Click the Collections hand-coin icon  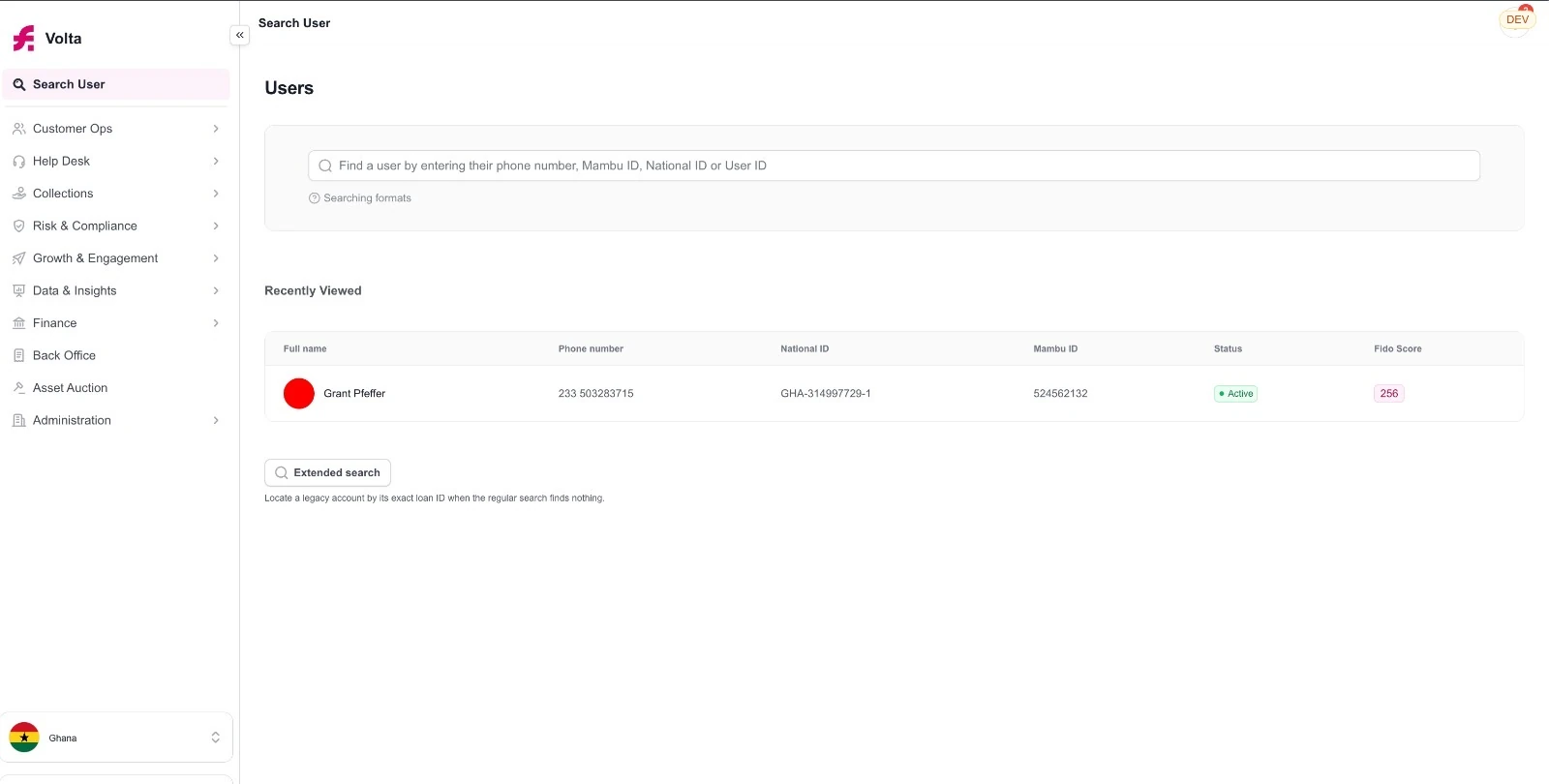pos(19,194)
